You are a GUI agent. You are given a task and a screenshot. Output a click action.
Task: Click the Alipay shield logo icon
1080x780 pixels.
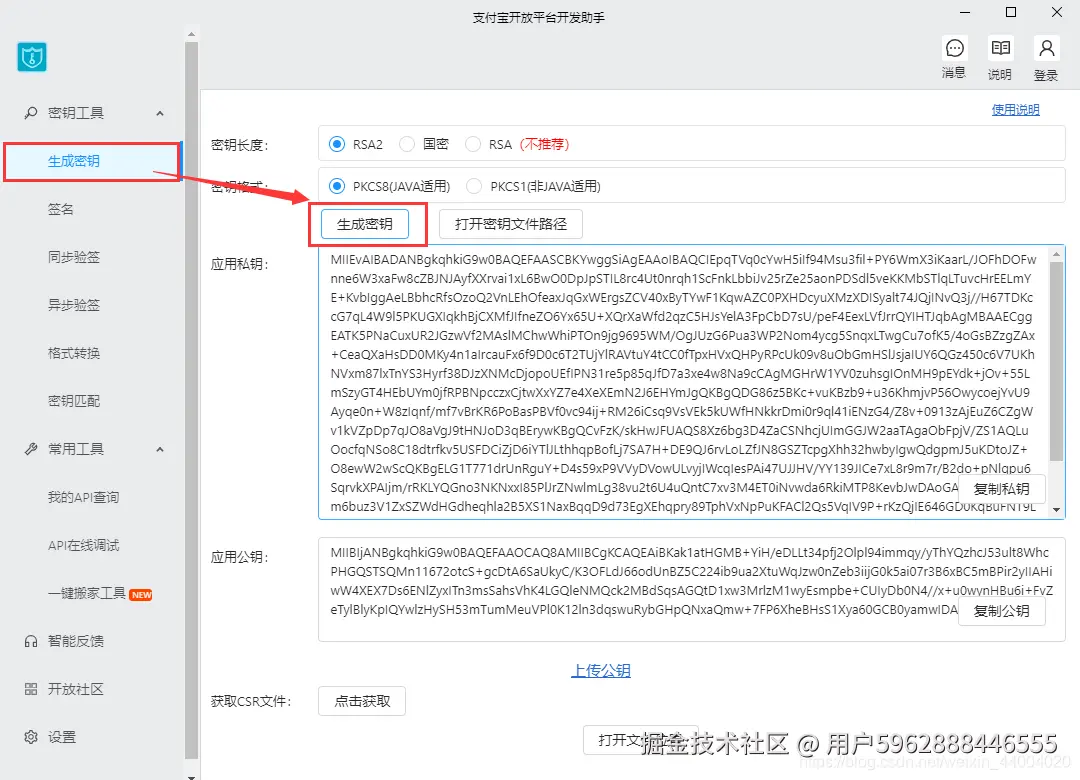[32, 57]
